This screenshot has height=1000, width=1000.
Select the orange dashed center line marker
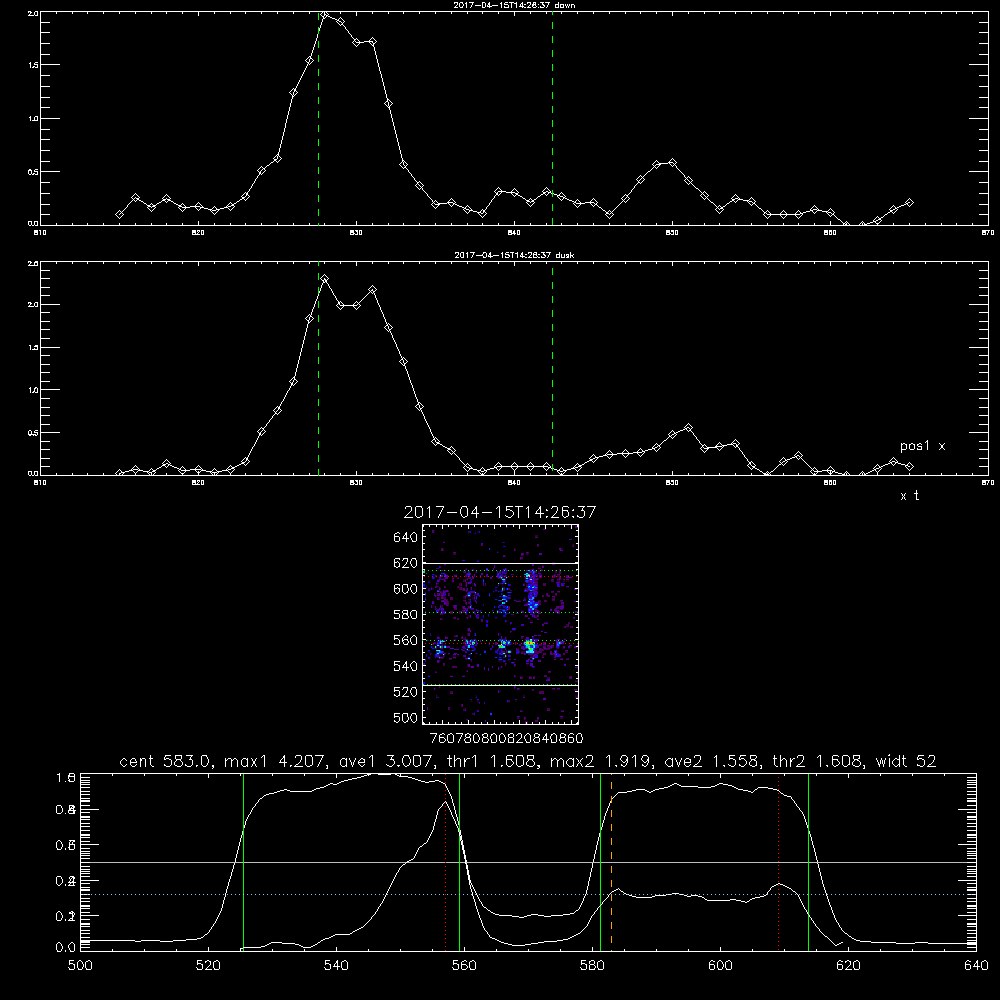click(x=611, y=861)
